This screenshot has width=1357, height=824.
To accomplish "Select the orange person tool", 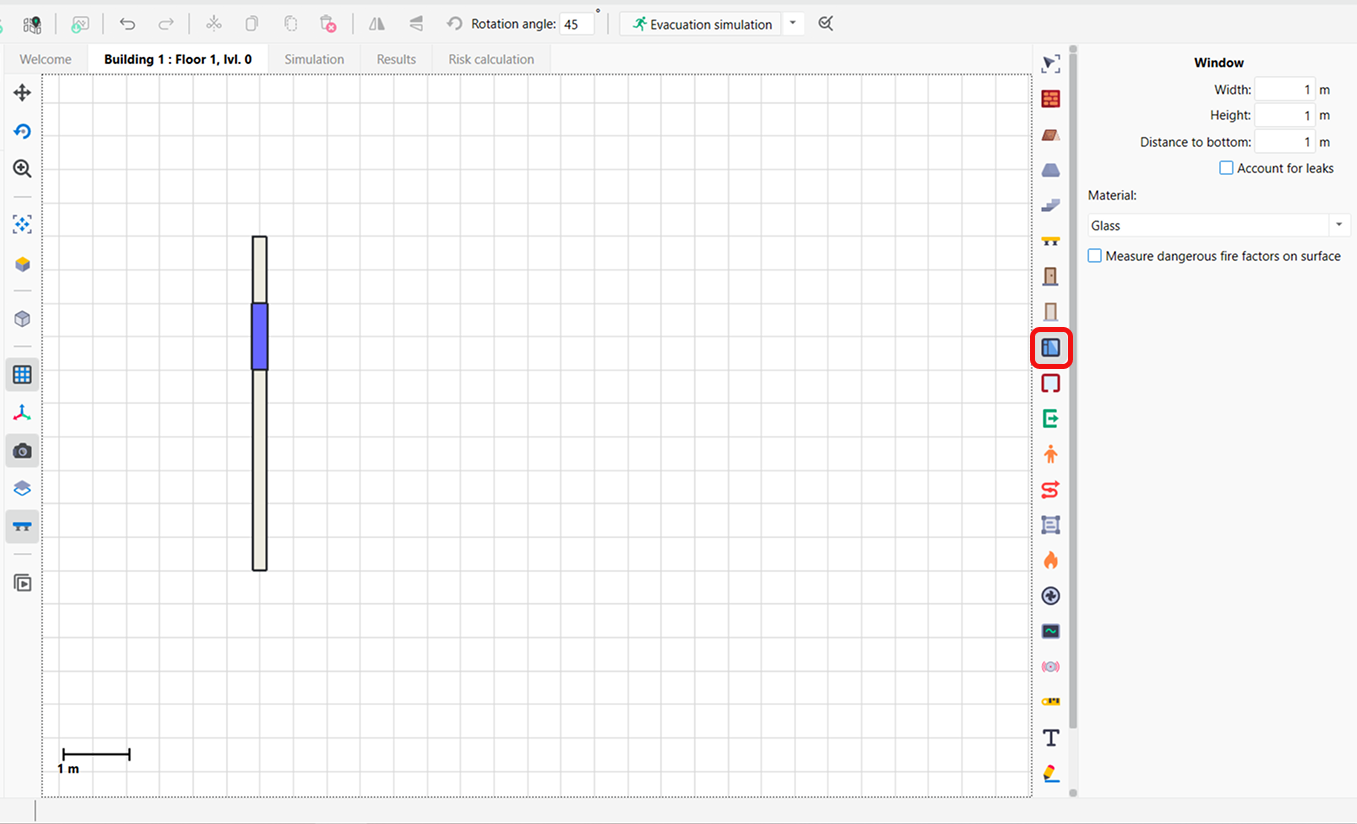I will 1050,454.
